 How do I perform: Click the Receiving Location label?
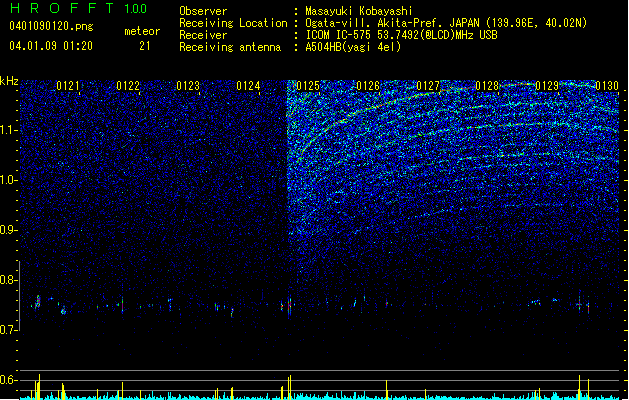[233, 23]
